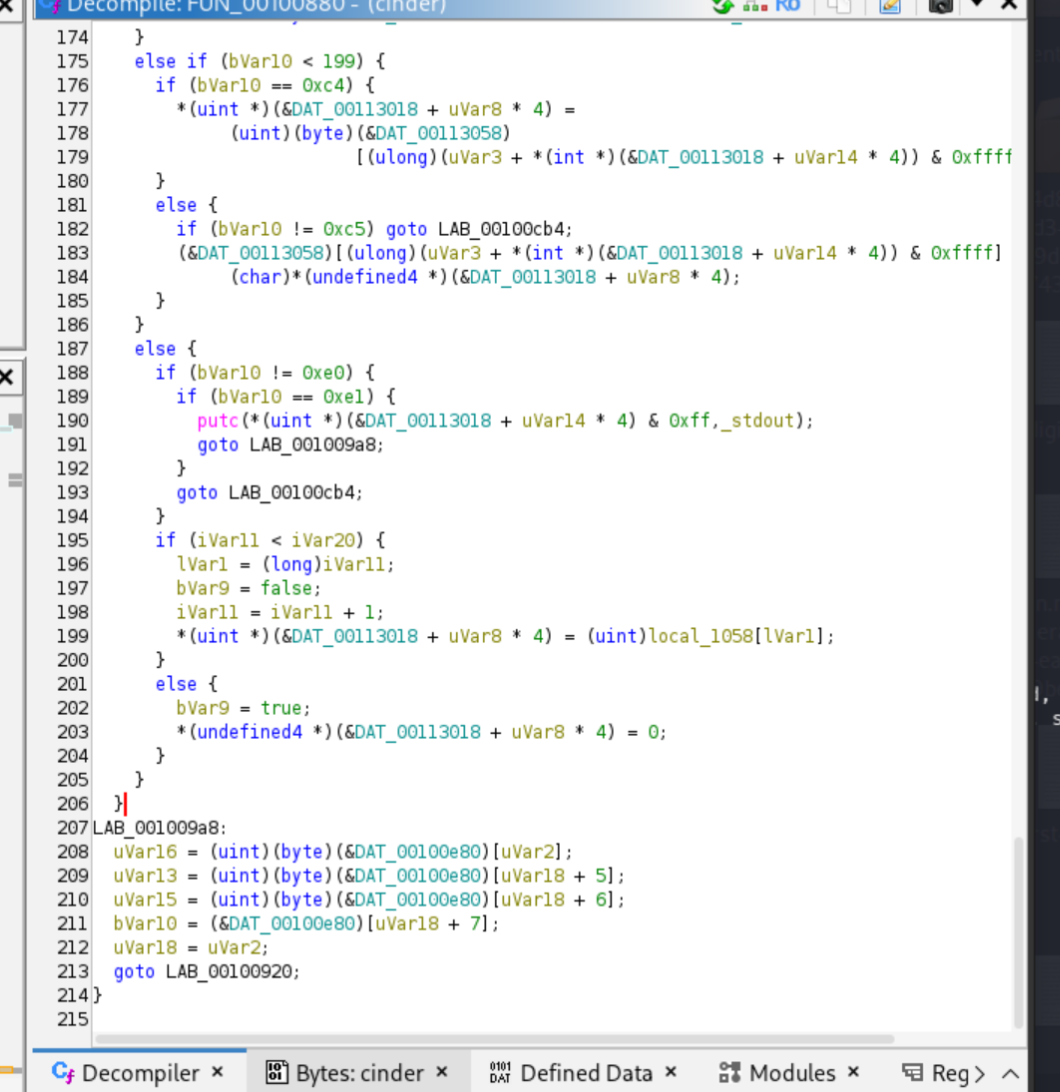Image resolution: width=1060 pixels, height=1092 pixels.
Task: Click 'true' value on line 202
Action: [281, 708]
